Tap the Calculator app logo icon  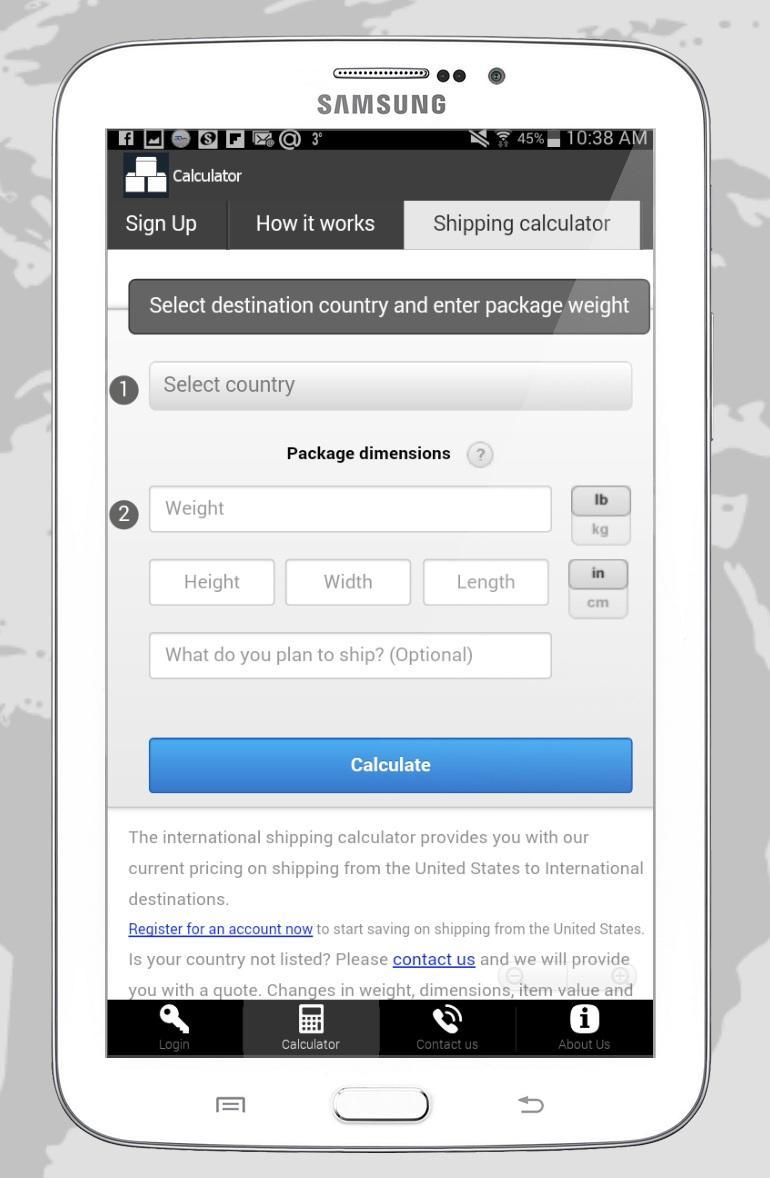tap(146, 176)
